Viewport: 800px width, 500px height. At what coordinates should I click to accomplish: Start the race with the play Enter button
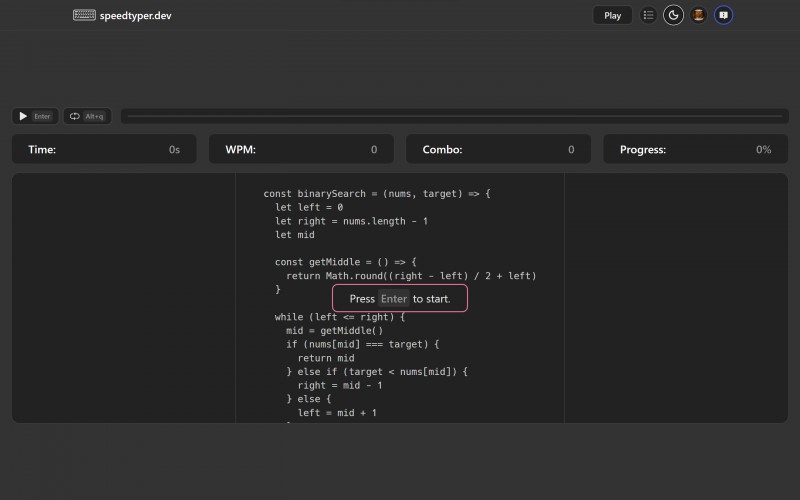click(35, 116)
